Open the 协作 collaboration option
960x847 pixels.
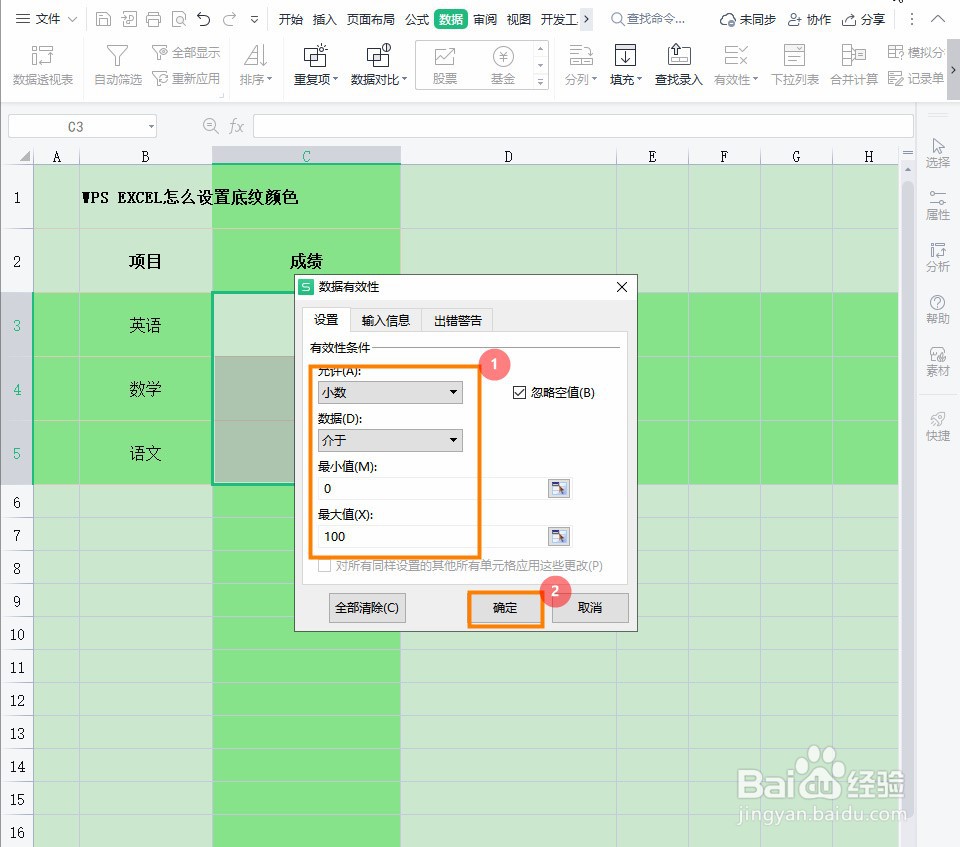[809, 20]
